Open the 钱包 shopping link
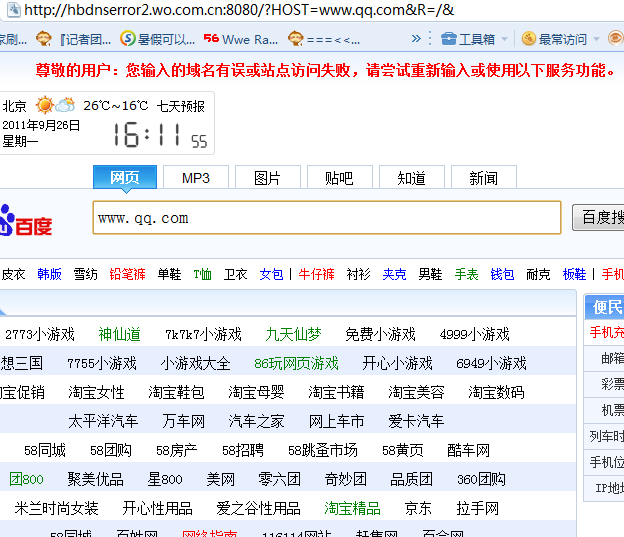The width and height of the screenshot is (624, 537). point(502,274)
